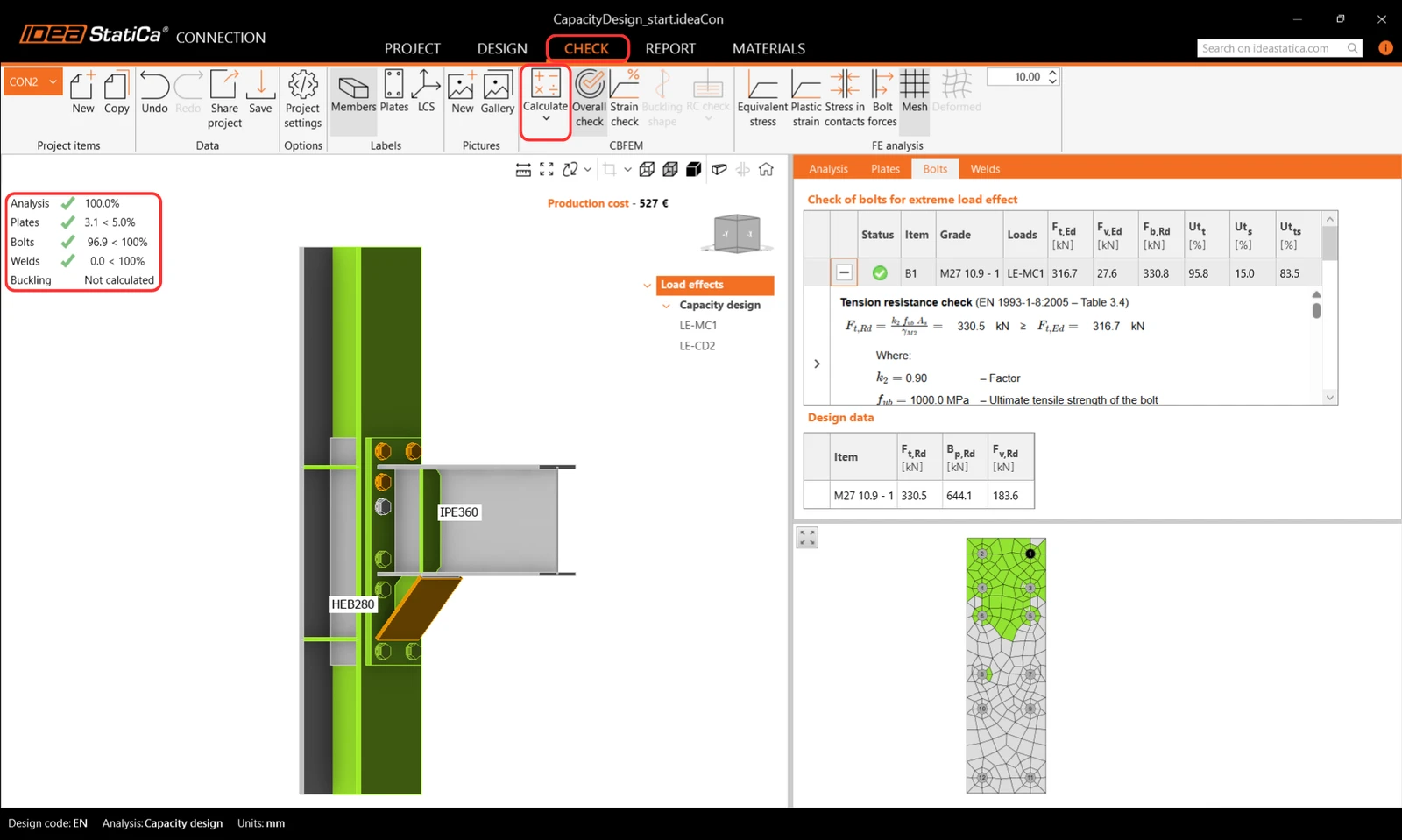Open the DESIGN tab
Viewport: 1402px width, 840px height.
tap(502, 49)
